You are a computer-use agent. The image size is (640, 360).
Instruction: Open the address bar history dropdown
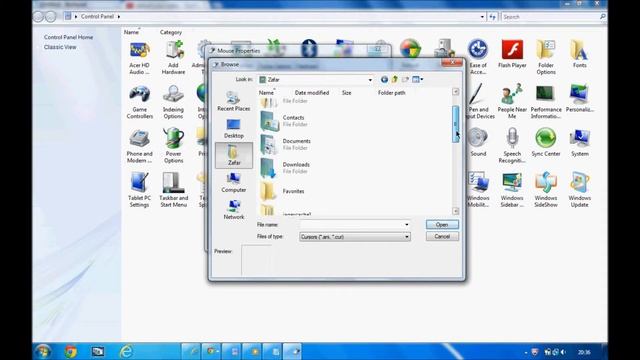[482, 17]
